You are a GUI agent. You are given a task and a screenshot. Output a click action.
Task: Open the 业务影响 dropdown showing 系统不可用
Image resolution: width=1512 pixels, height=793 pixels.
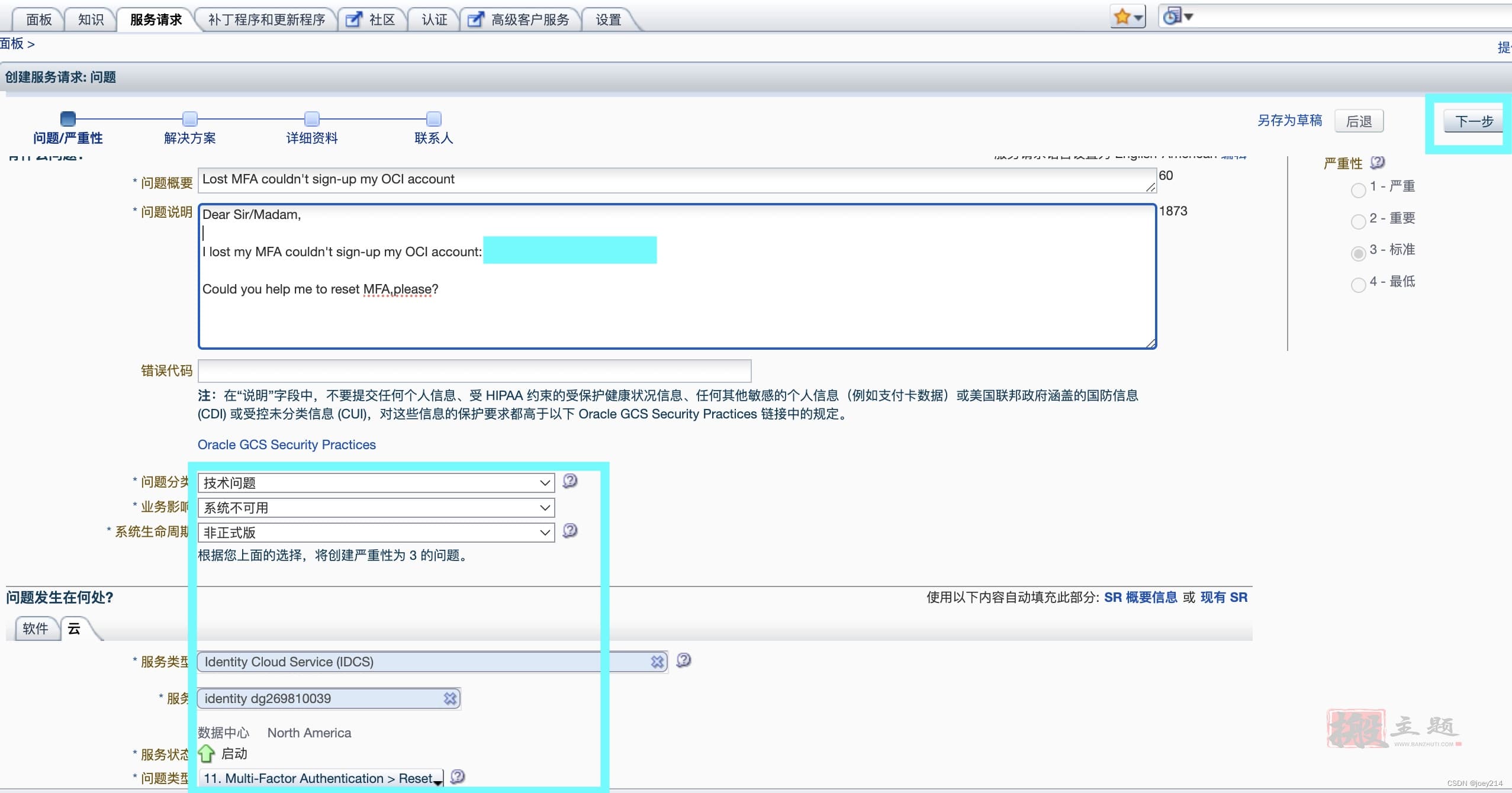tap(377, 508)
